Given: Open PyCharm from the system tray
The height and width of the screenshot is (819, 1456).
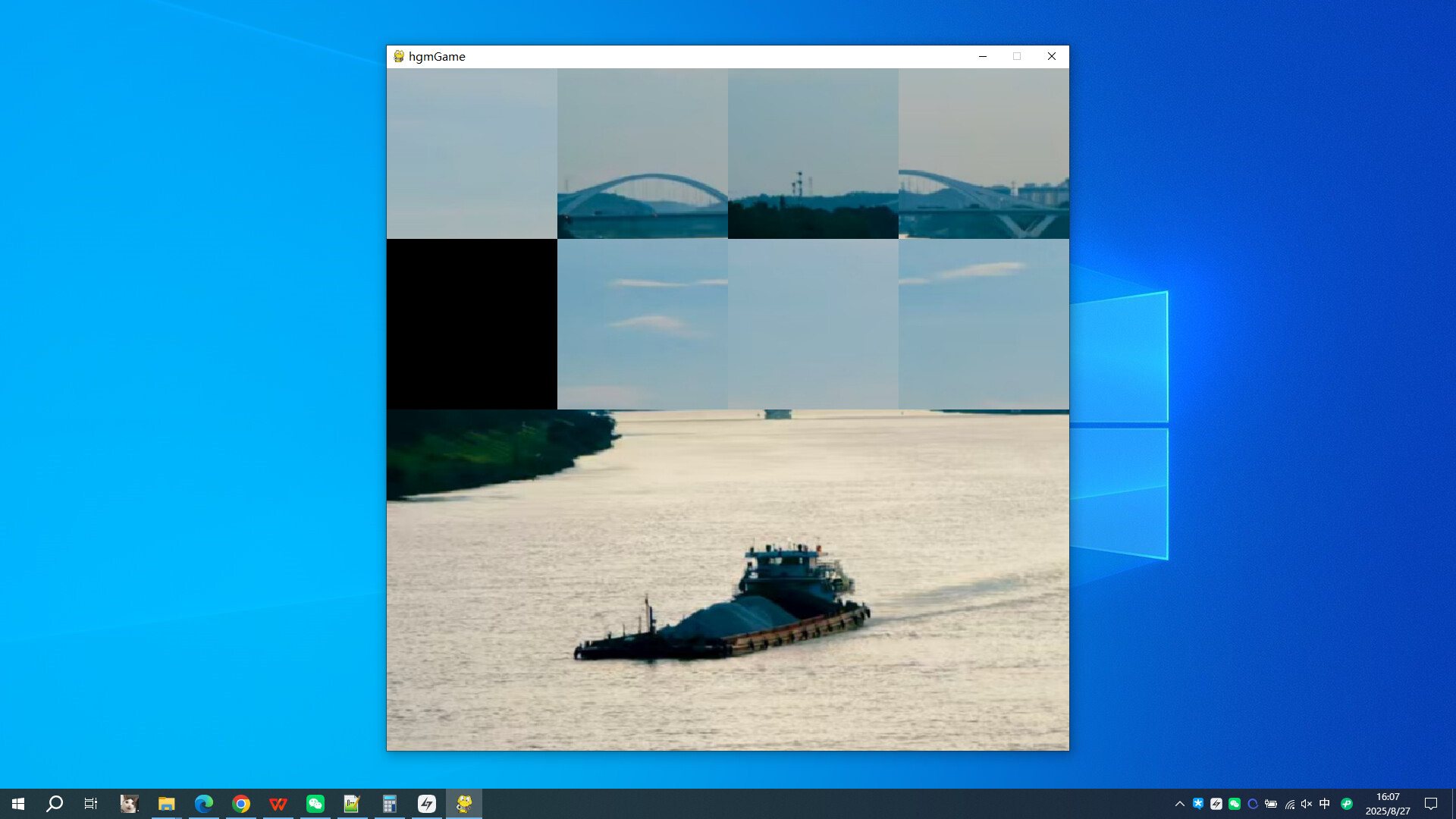Looking at the screenshot, I should coord(1347,804).
